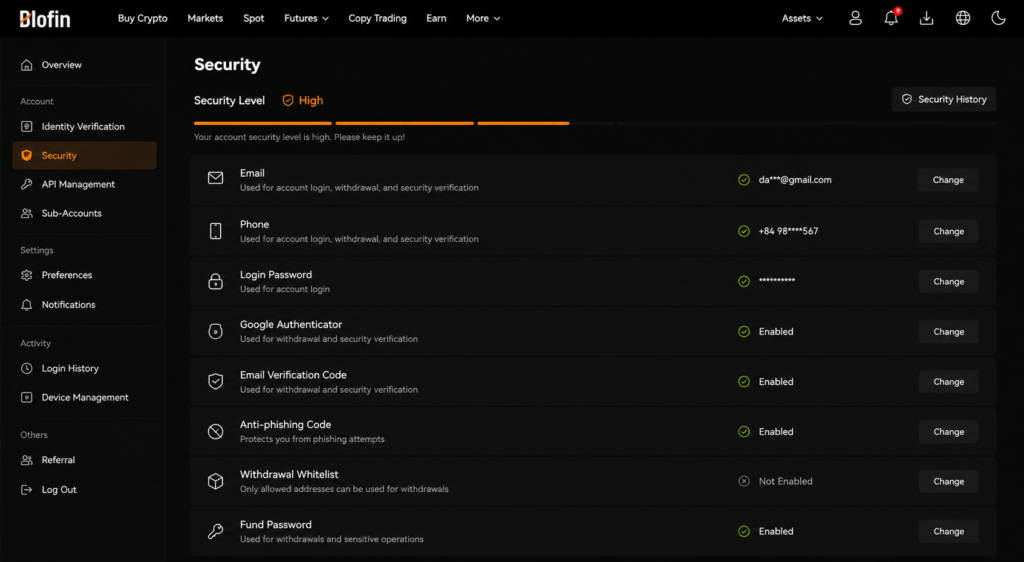The height and width of the screenshot is (562, 1024).
Task: Click Log Out in the sidebar
Action: (x=84, y=490)
